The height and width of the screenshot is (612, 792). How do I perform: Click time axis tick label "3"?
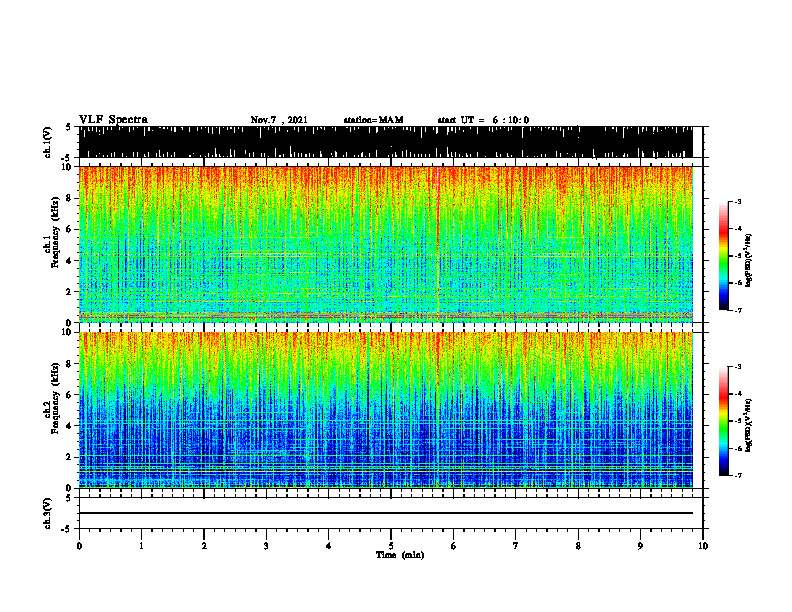(266, 546)
